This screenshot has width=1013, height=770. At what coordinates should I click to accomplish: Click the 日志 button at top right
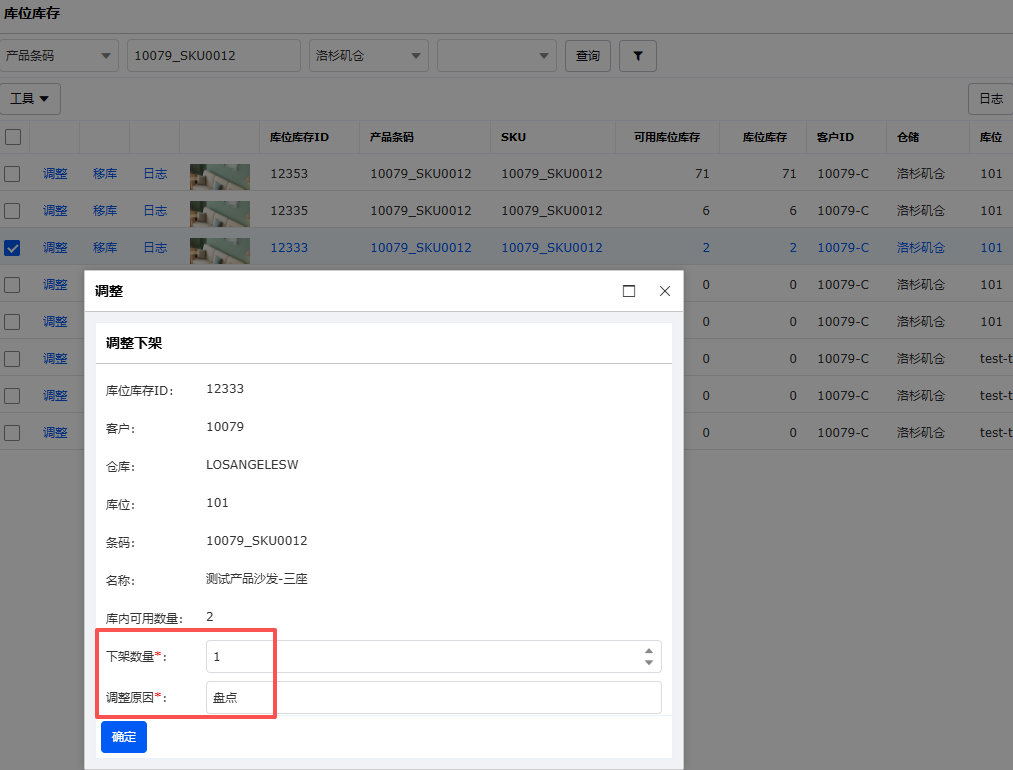(990, 99)
